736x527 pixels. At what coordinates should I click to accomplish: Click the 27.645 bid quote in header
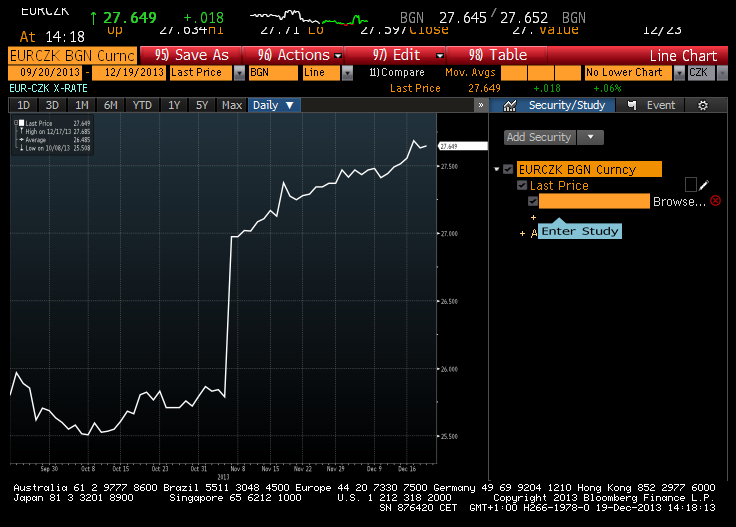(463, 18)
